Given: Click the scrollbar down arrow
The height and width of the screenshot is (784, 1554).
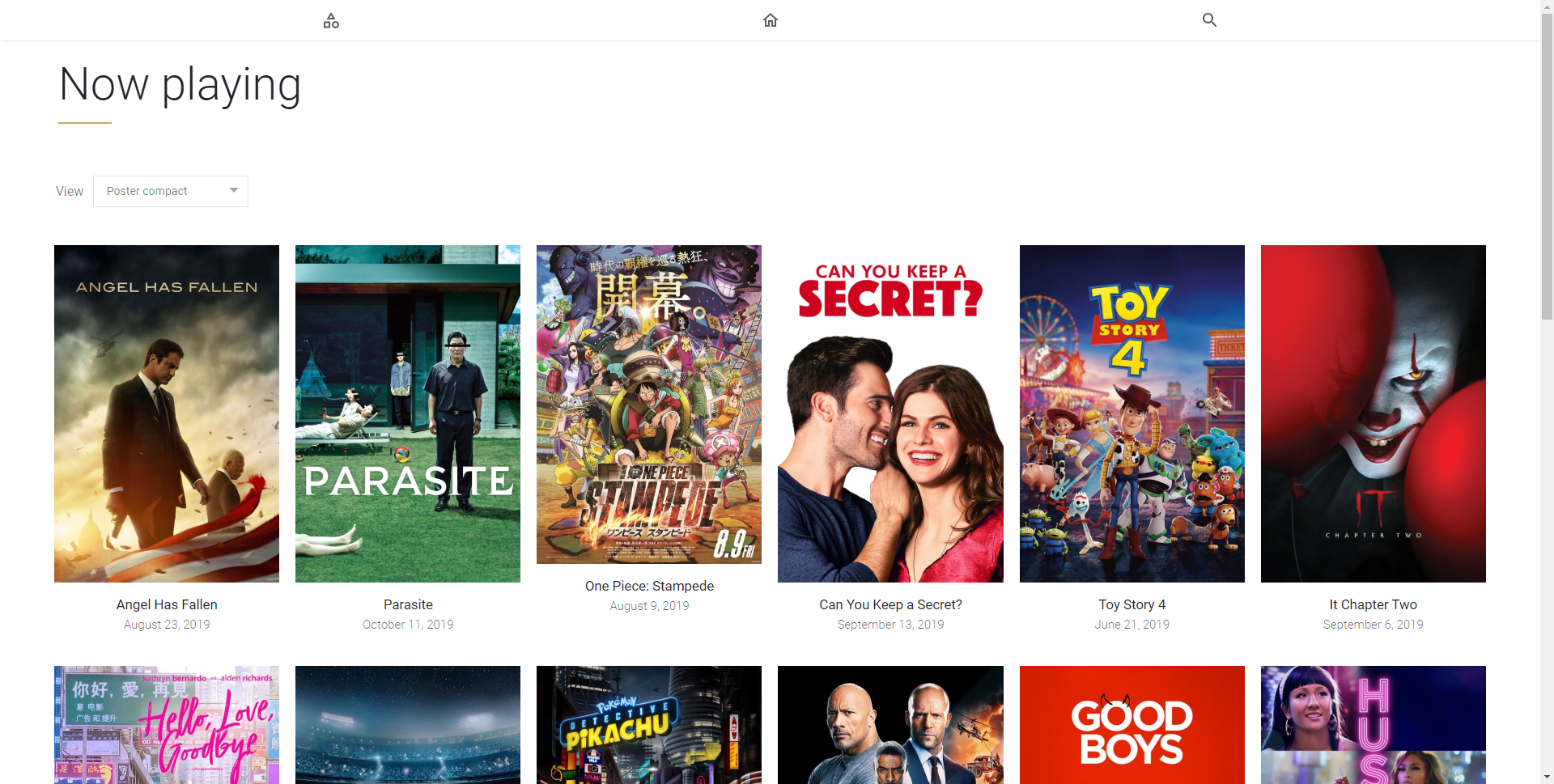Looking at the screenshot, I should coord(1547,778).
